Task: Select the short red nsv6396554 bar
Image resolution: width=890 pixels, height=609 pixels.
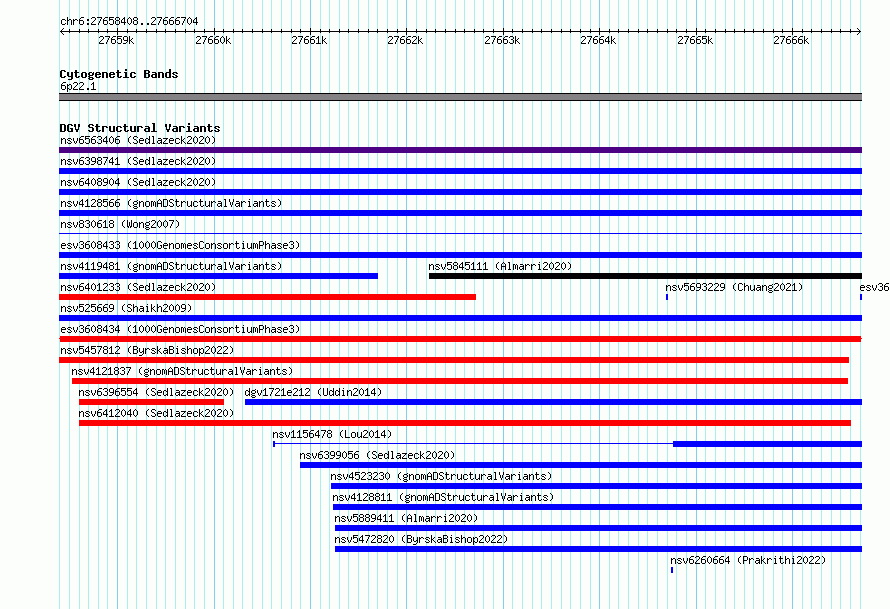Action: tap(151, 402)
